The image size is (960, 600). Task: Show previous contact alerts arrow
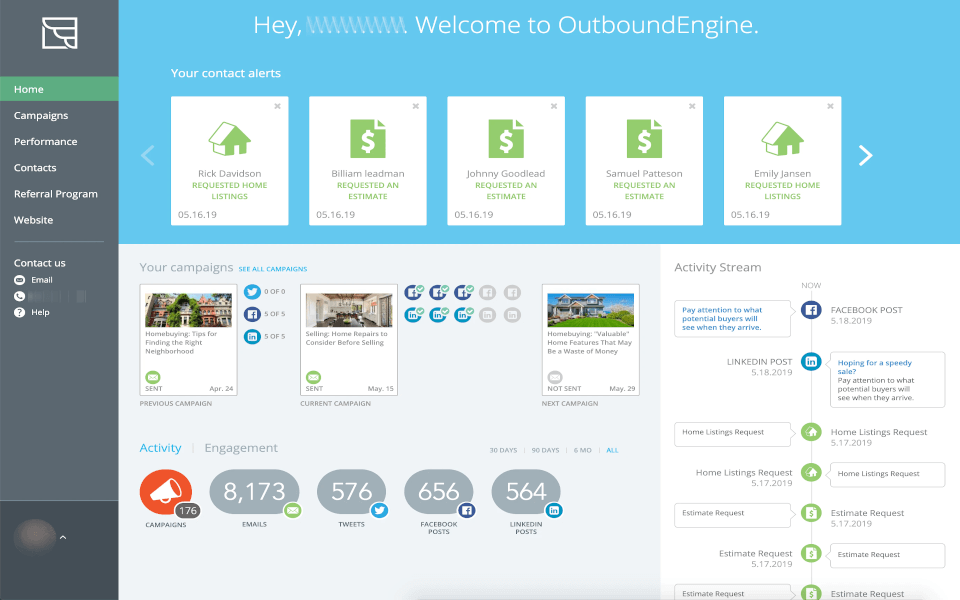(148, 156)
